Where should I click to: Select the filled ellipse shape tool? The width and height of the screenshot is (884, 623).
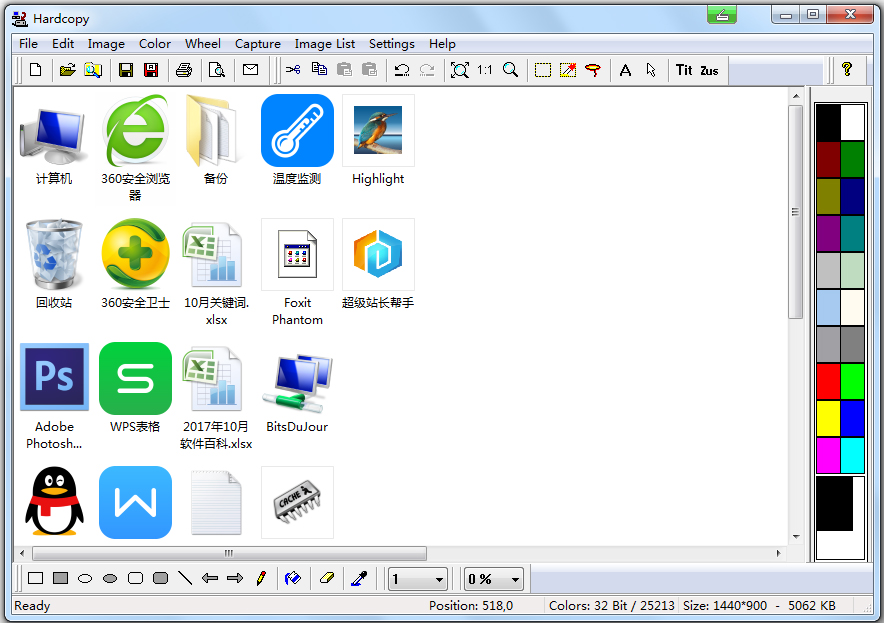coord(110,578)
